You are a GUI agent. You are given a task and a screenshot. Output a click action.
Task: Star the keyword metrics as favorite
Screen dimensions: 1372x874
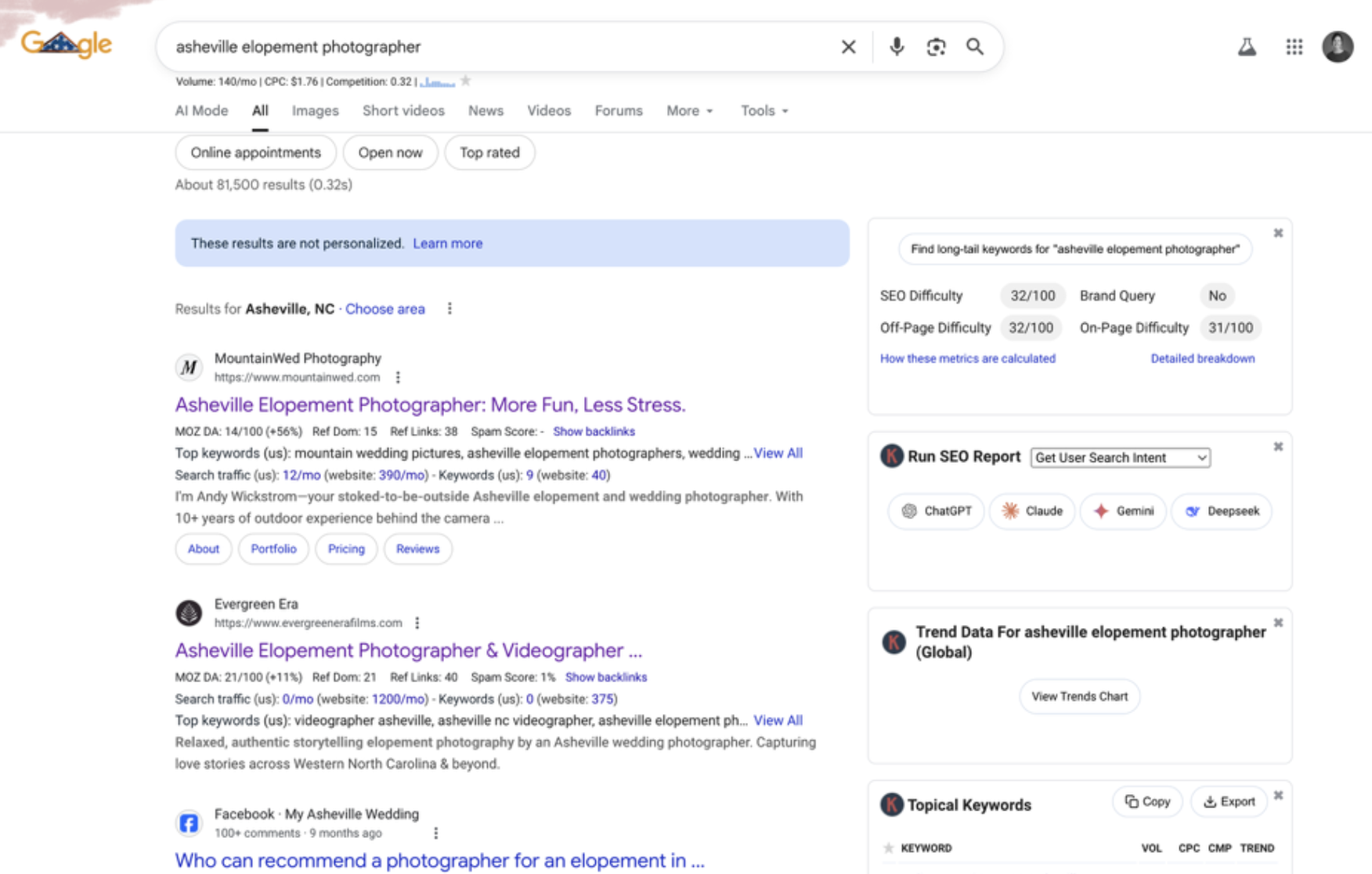coord(466,79)
